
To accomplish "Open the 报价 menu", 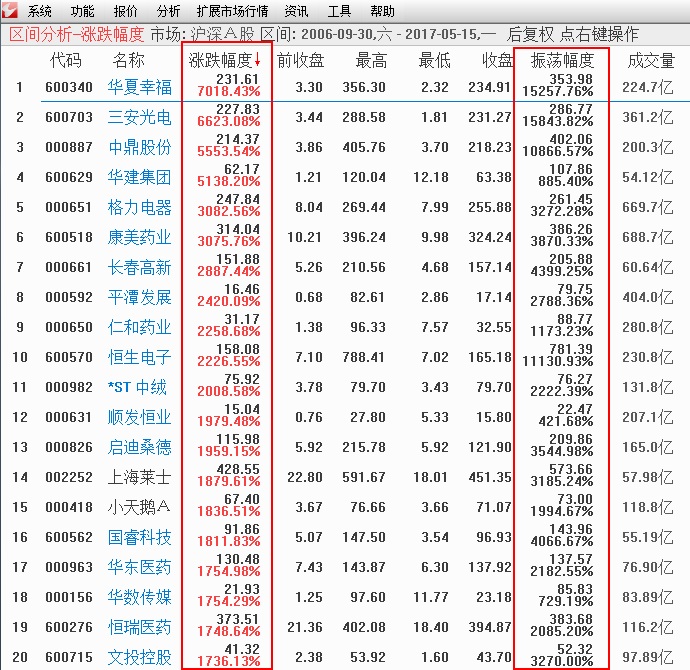I will tap(125, 11).
